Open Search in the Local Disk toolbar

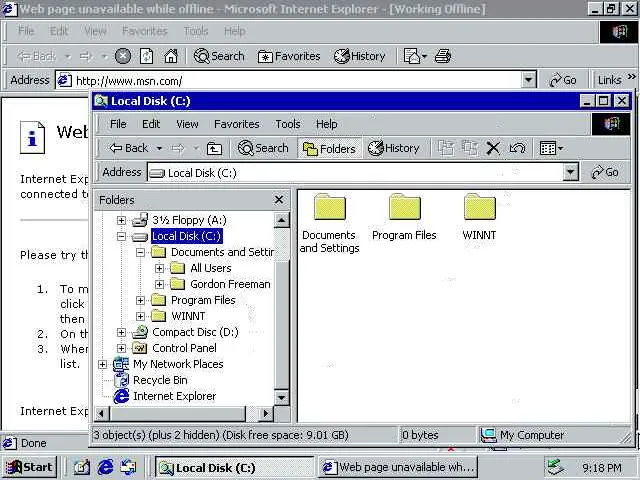click(263, 148)
